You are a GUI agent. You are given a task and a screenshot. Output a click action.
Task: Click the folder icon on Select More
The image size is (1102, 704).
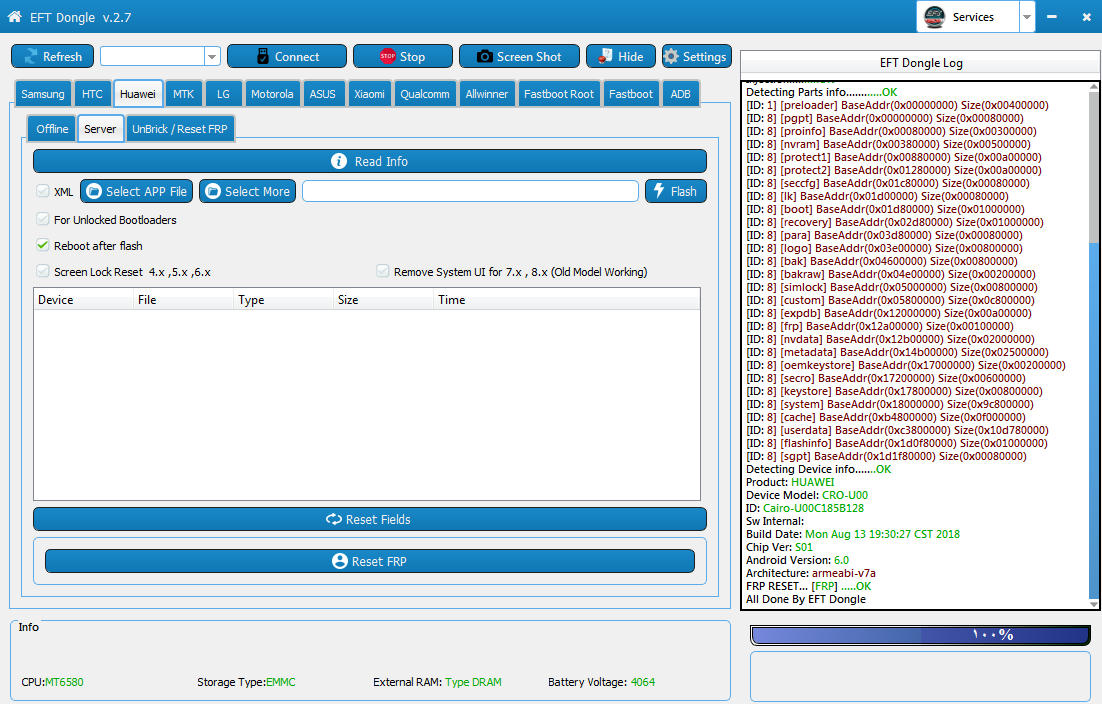coord(212,191)
